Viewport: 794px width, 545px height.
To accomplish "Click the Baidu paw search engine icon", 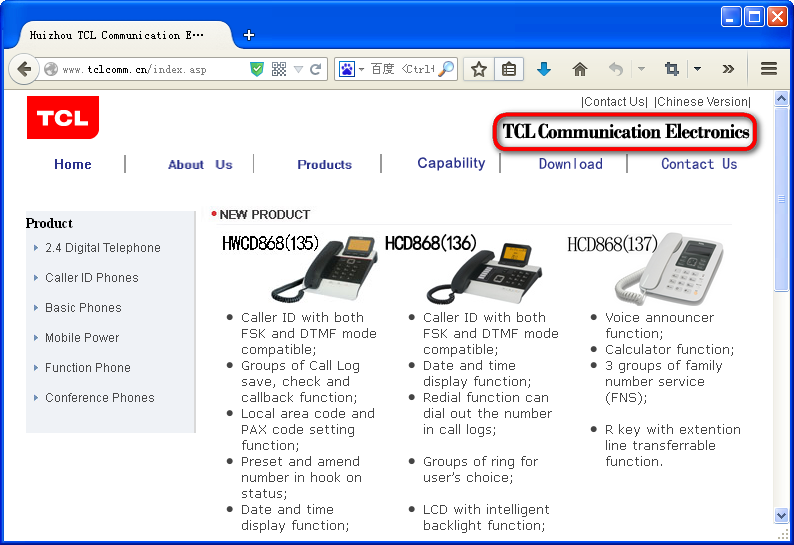I will click(347, 69).
